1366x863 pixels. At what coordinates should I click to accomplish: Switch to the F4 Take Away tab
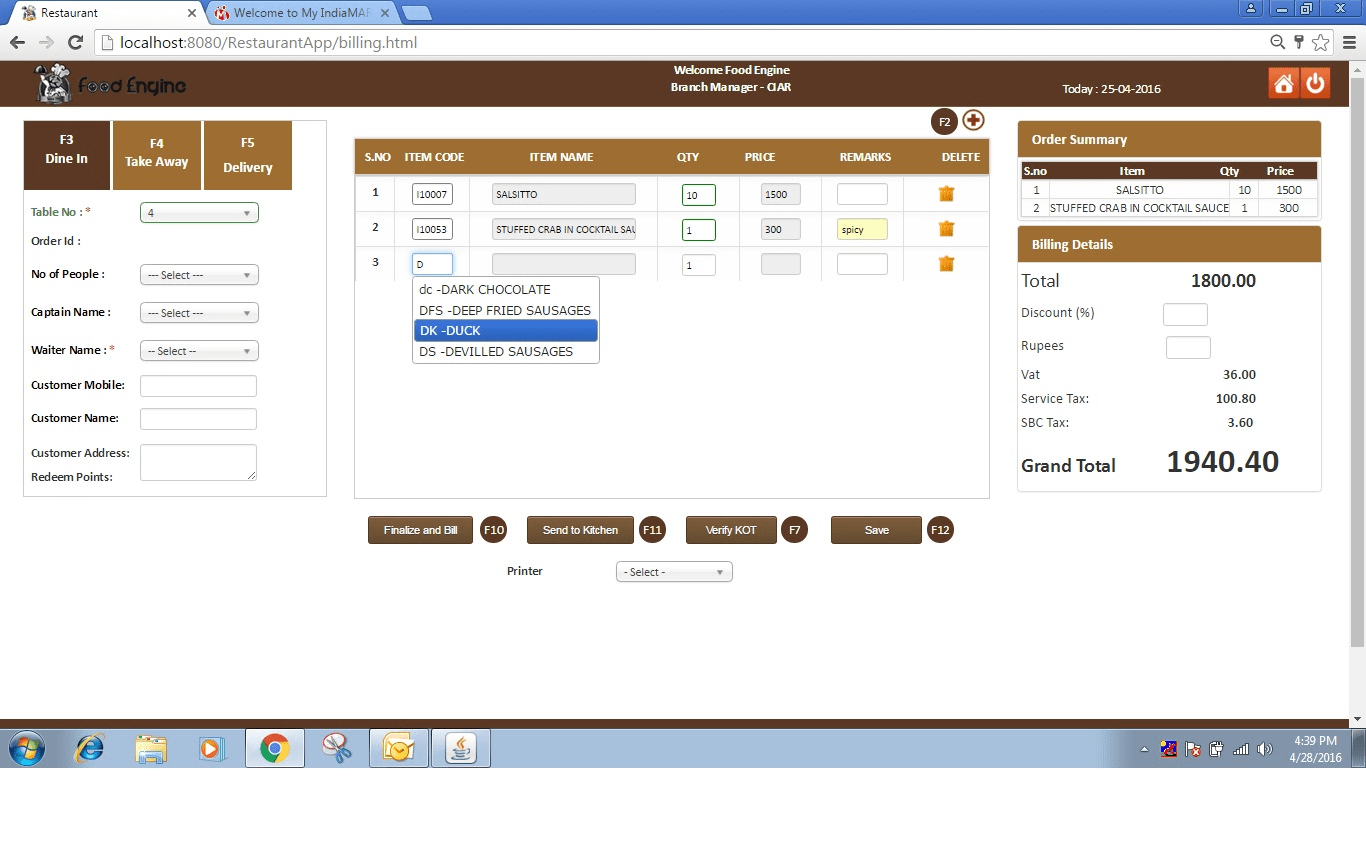point(156,155)
